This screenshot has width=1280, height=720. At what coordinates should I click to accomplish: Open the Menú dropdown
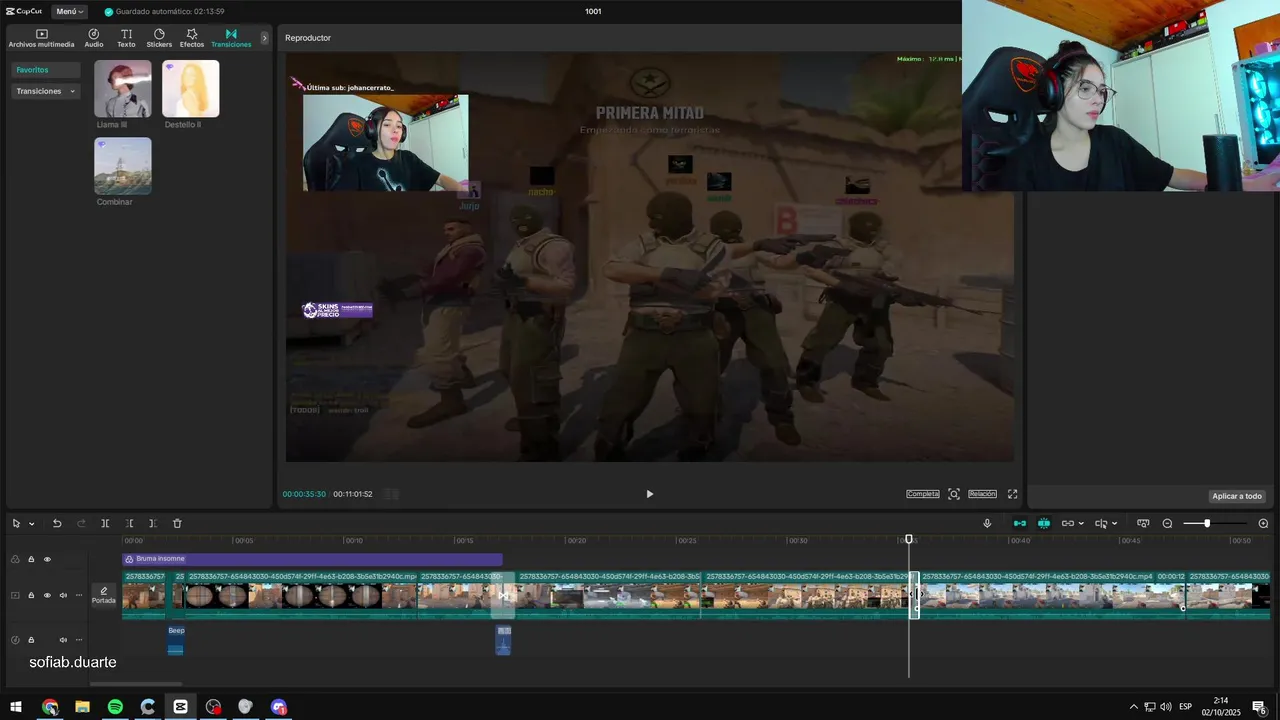coord(69,11)
